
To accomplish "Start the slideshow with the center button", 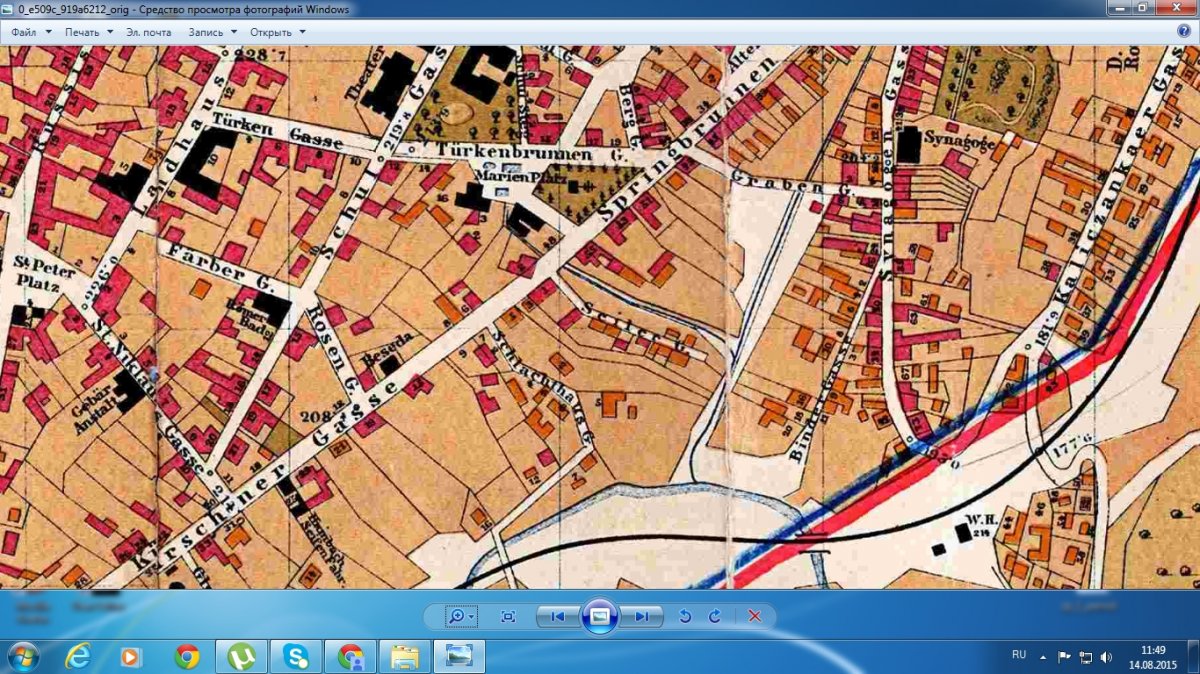I will point(599,616).
